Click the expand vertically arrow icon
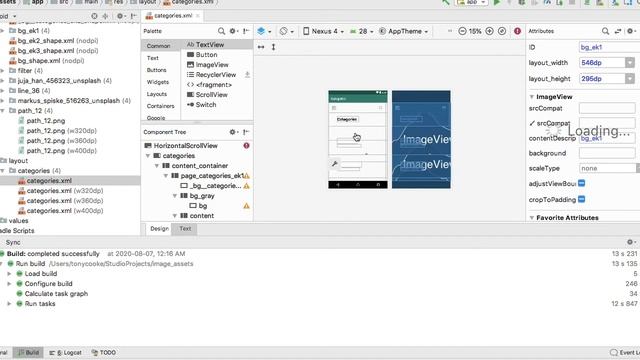This screenshot has width=640, height=360. point(273,47)
